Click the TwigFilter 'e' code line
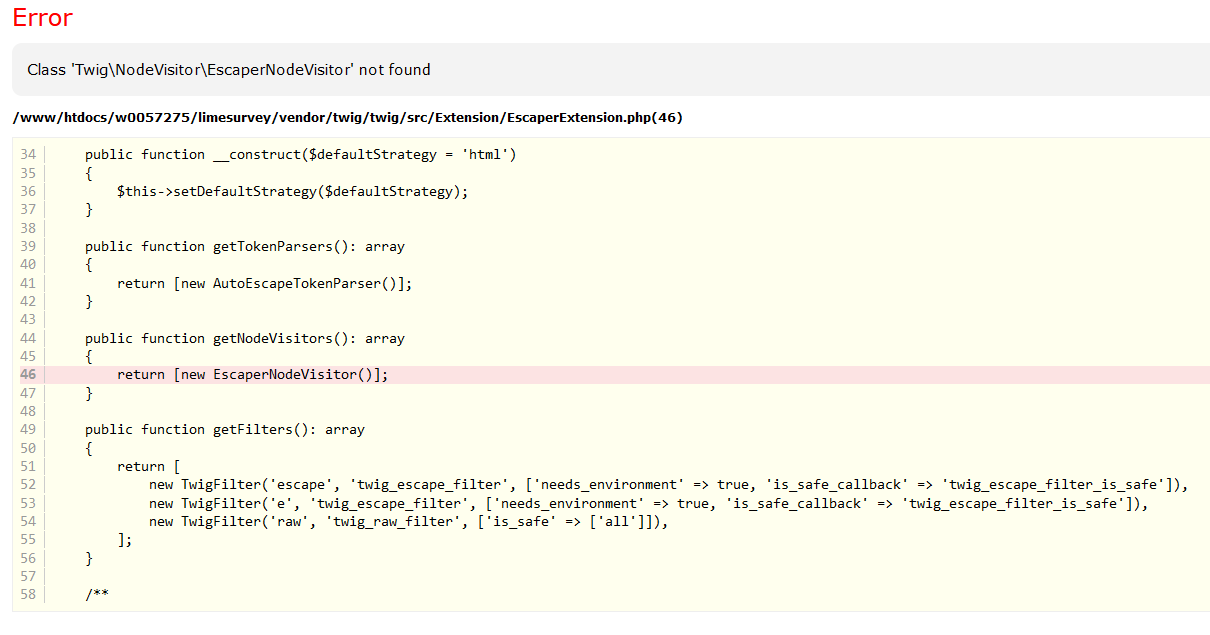 (x=648, y=503)
